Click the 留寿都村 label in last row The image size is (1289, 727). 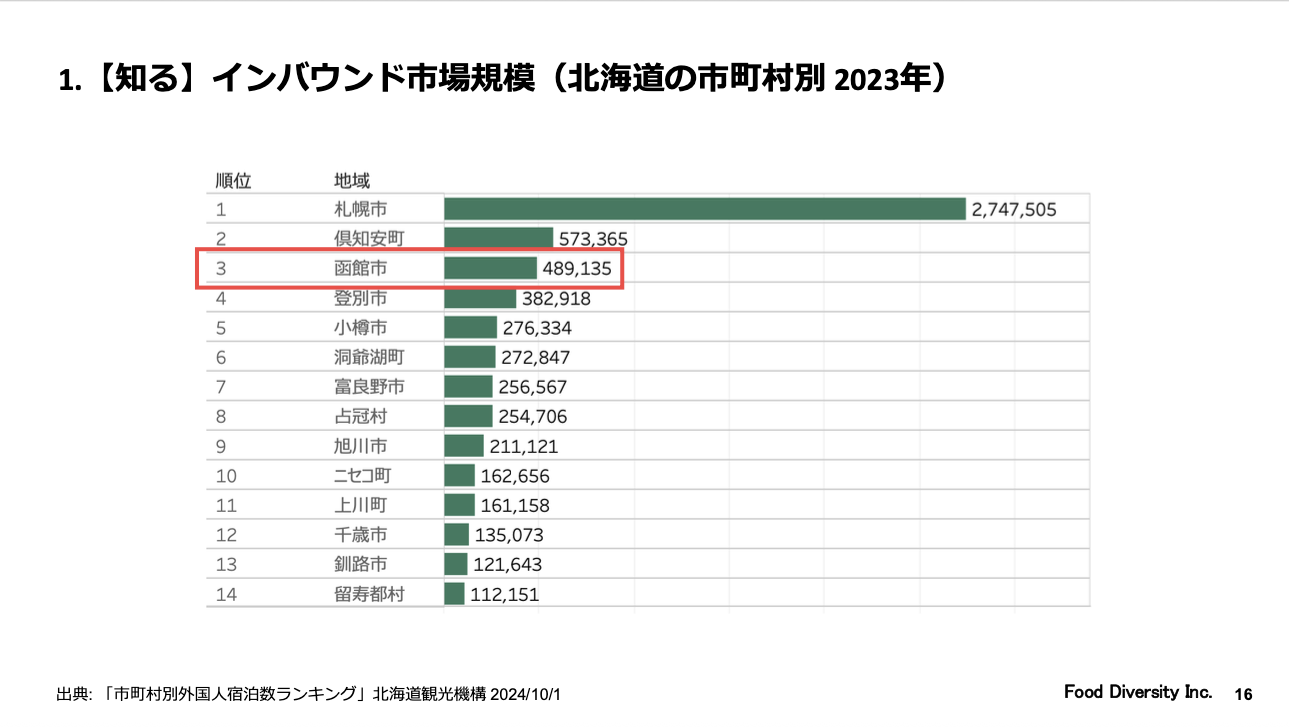(369, 594)
